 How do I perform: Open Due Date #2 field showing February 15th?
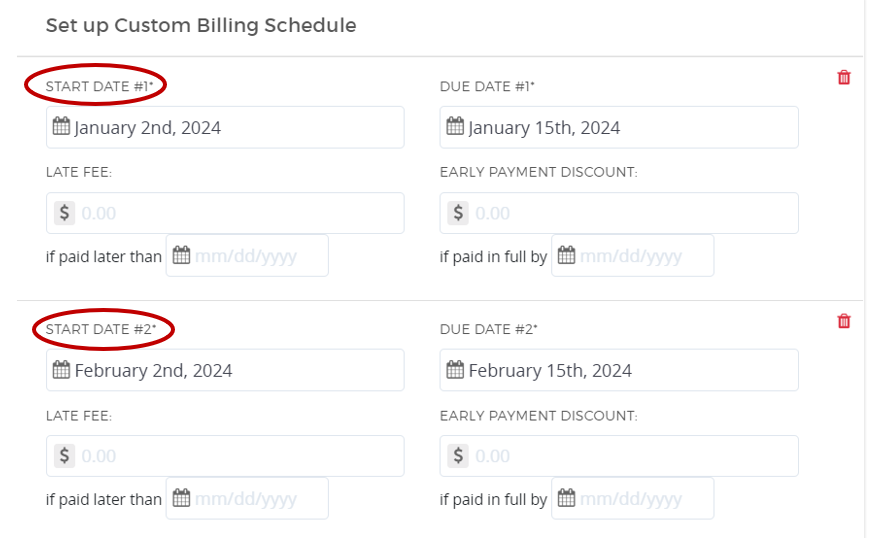coord(629,371)
